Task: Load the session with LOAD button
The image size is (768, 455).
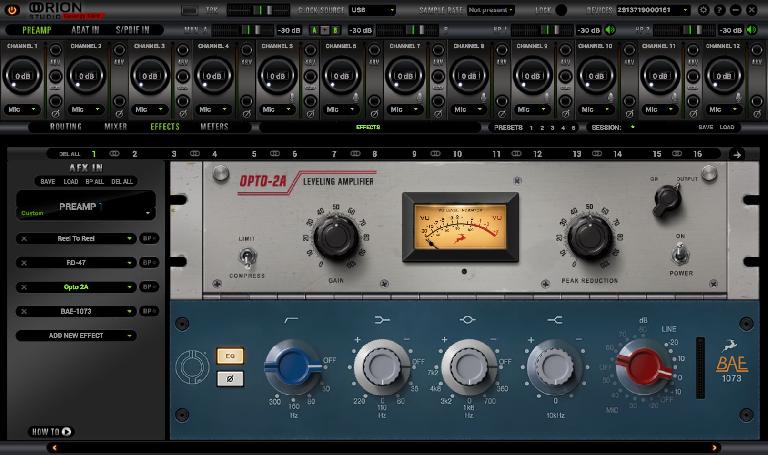Action: (727, 127)
